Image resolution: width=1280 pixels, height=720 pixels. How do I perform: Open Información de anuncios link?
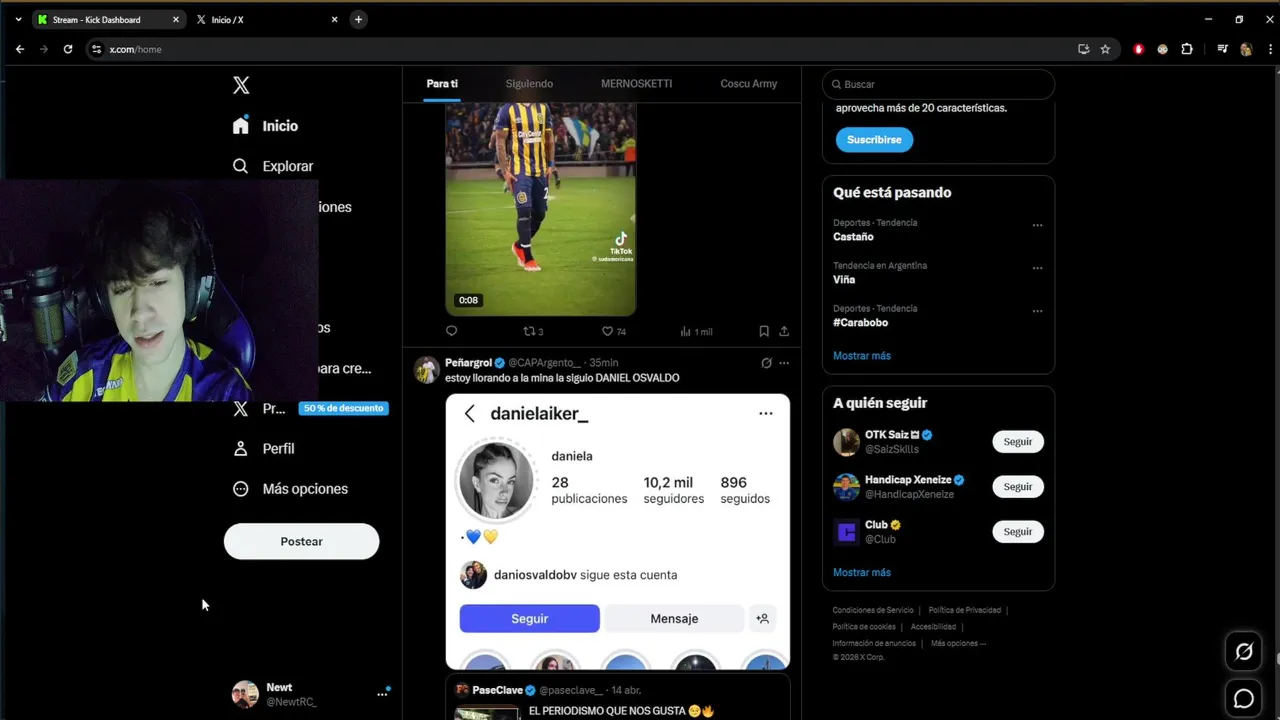click(x=874, y=643)
